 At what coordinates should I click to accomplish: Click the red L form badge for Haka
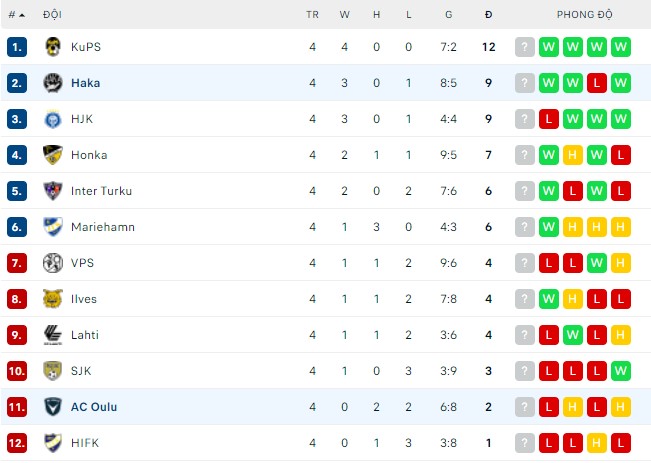tap(597, 83)
